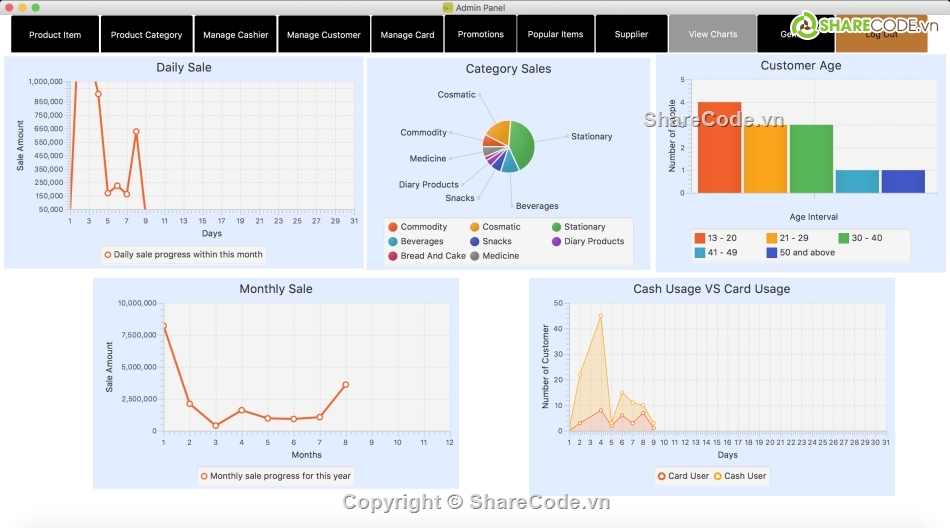Click the Beverages legend circle icon
This screenshot has height=528, width=950.
click(393, 241)
